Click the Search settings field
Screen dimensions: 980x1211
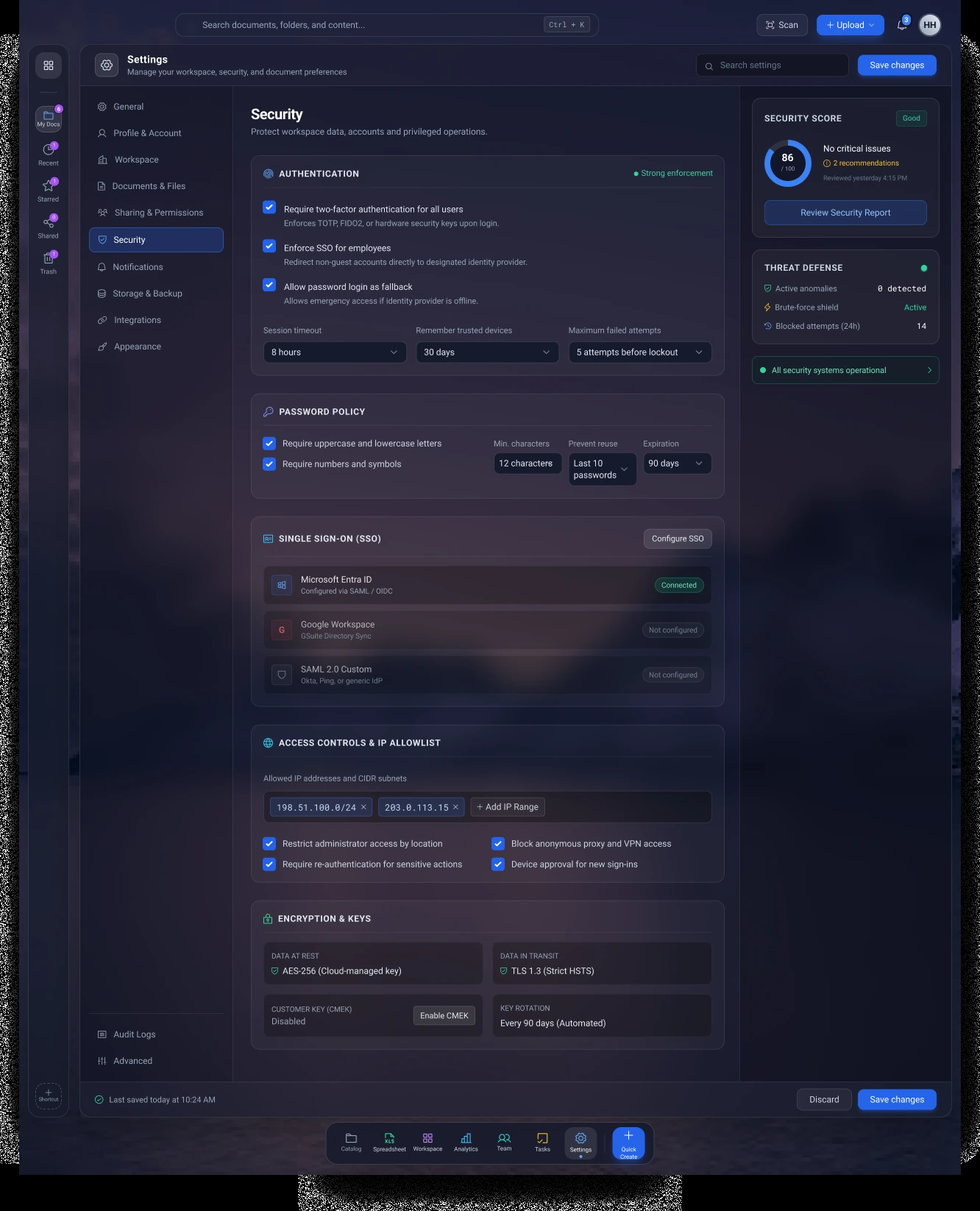[773, 65]
